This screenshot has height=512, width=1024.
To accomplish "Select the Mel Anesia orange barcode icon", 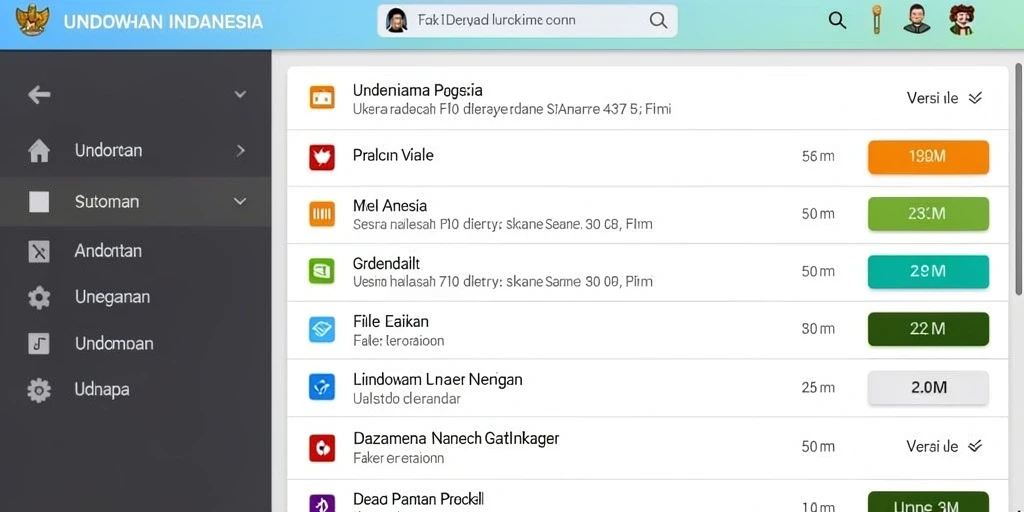I will [322, 214].
